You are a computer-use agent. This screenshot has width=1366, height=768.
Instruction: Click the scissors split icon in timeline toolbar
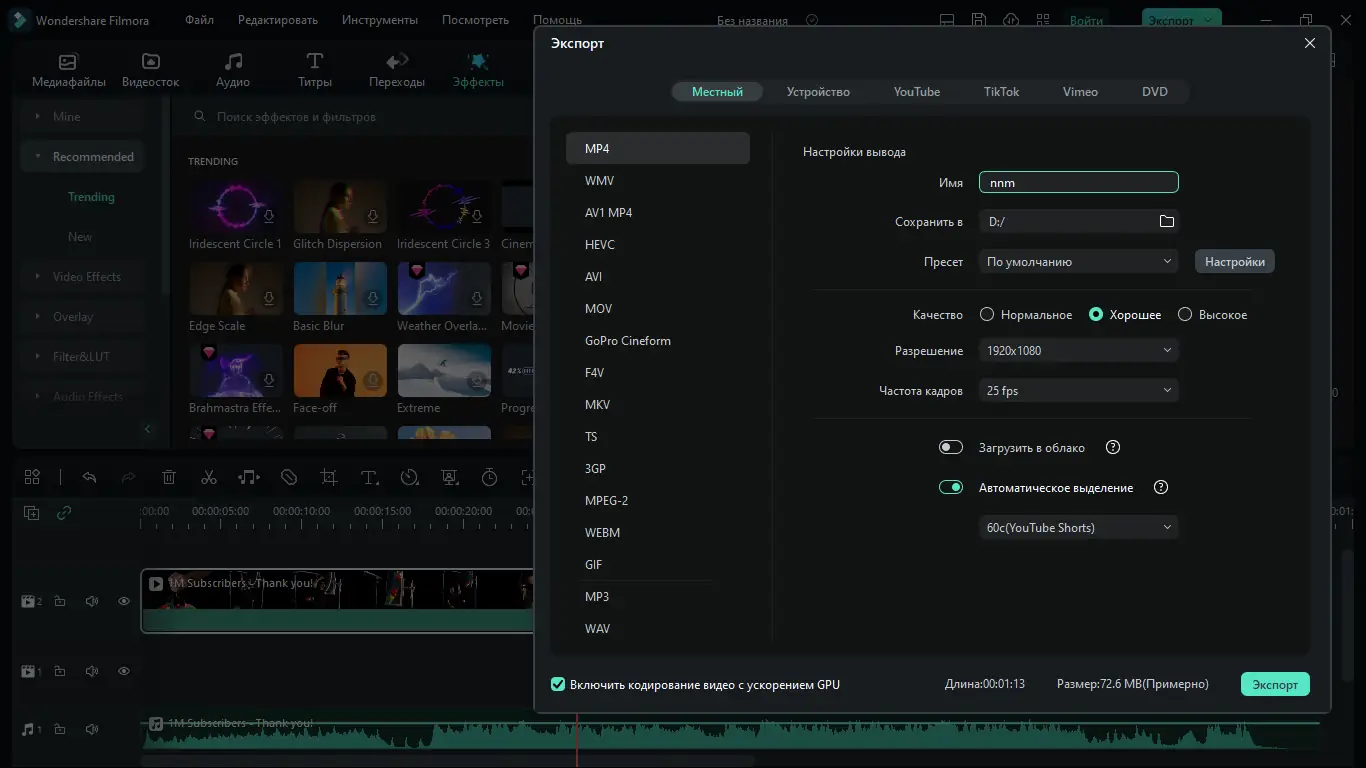(x=209, y=478)
